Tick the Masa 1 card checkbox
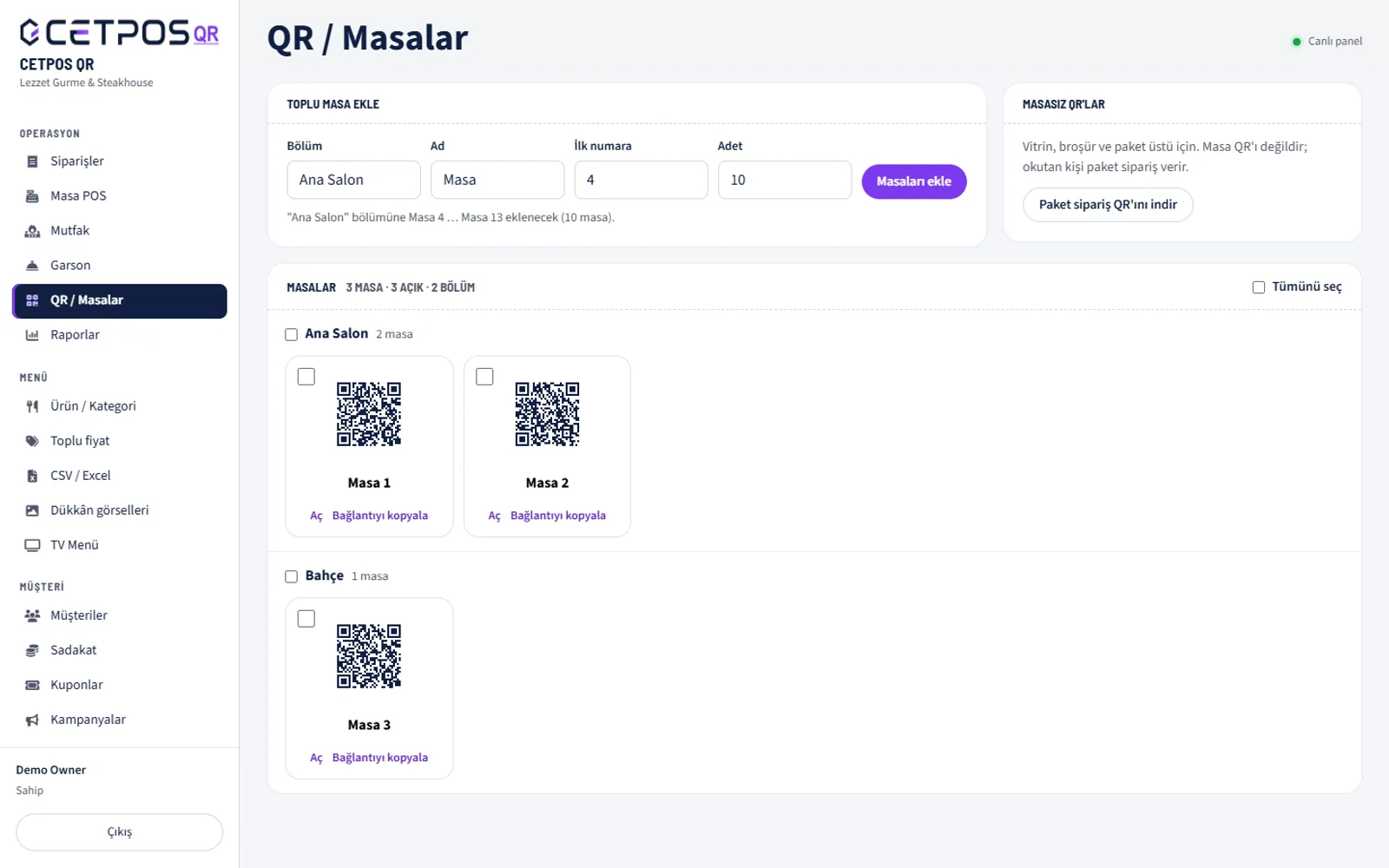 (306, 377)
